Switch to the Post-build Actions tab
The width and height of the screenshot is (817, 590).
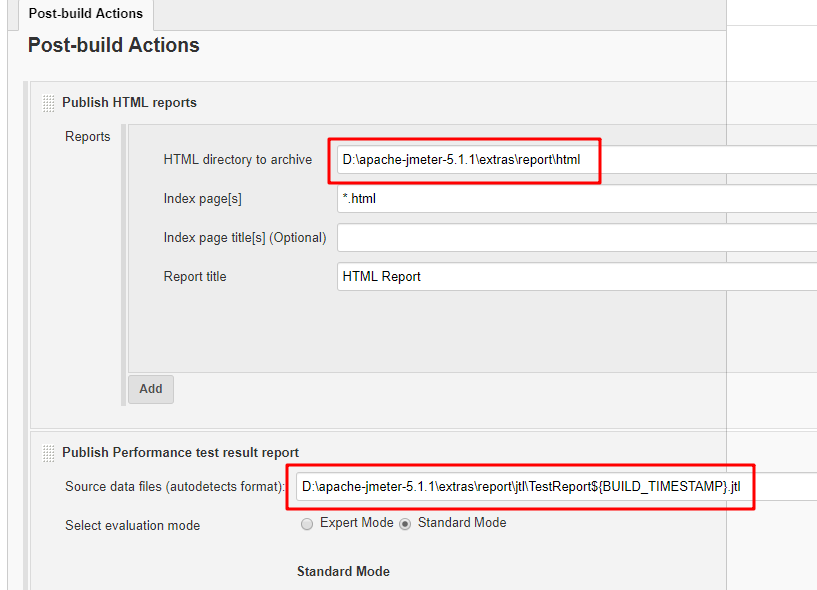[x=86, y=14]
